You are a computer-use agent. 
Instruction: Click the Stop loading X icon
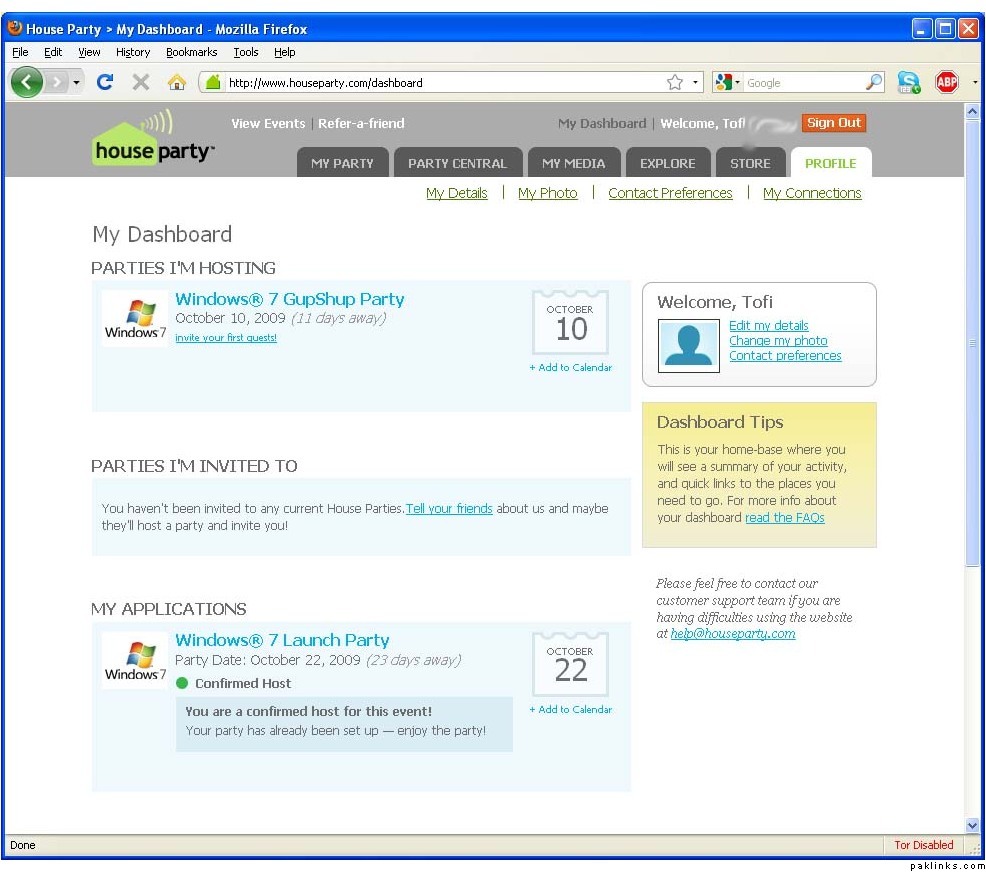[x=141, y=83]
